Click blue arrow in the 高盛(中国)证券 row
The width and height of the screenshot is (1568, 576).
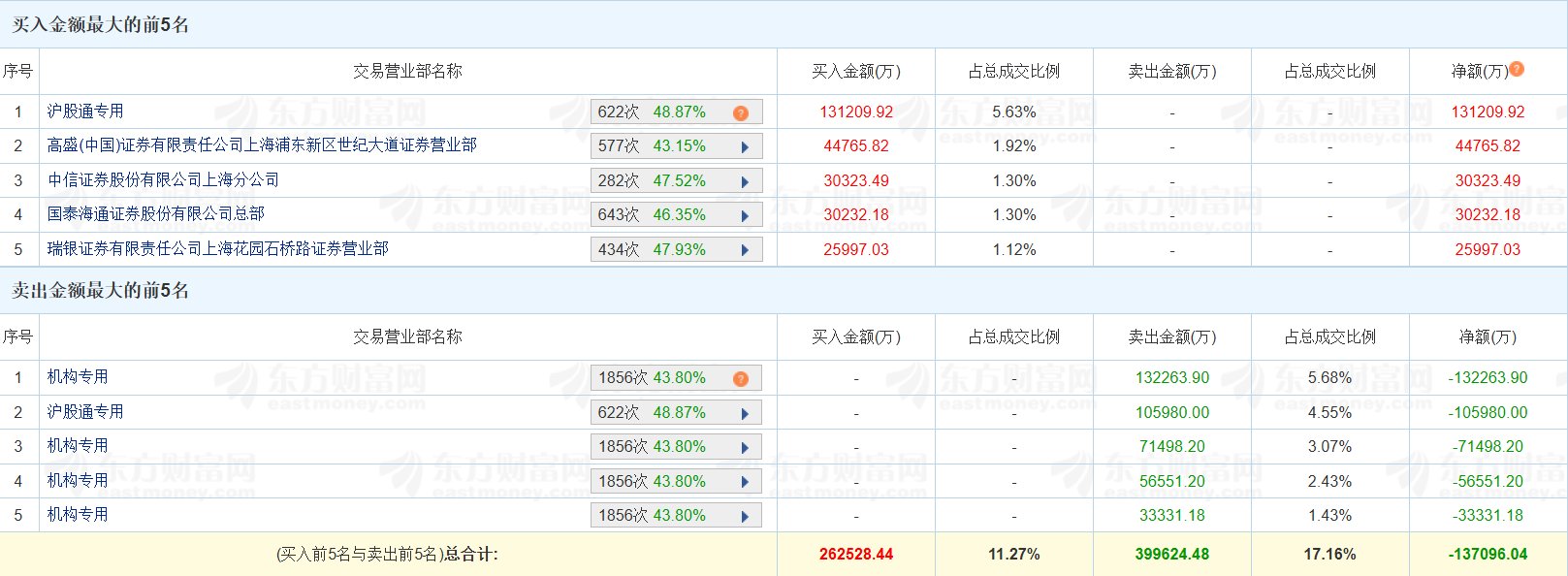pos(745,147)
